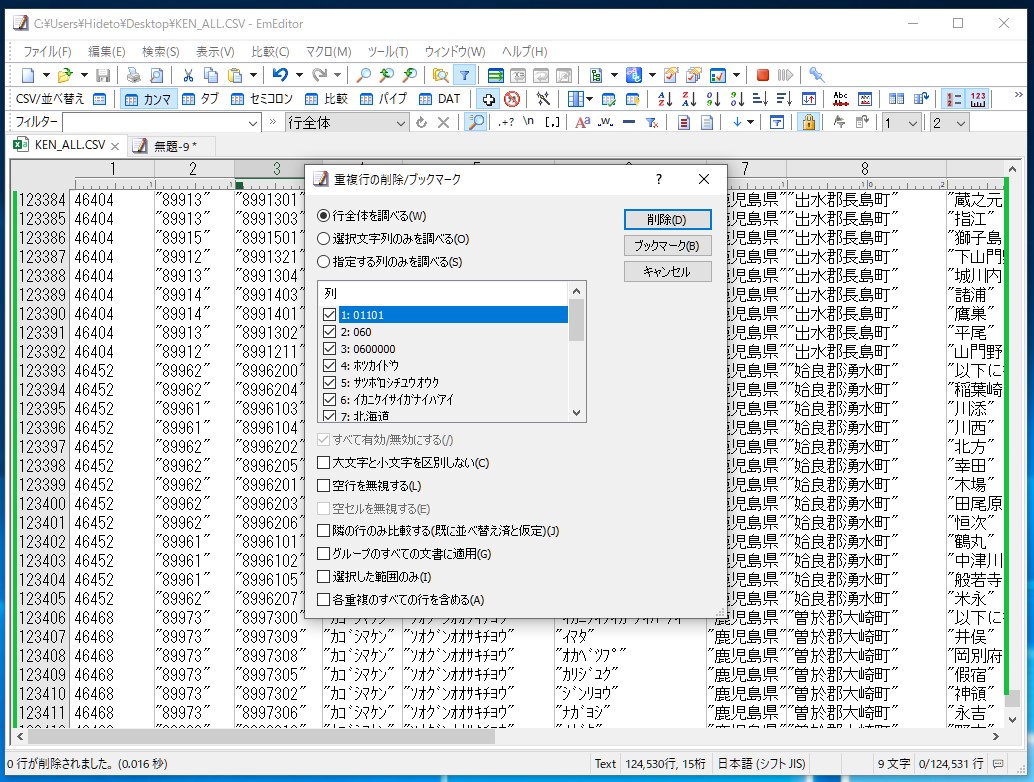
Task: Click the Find magnifier icon
Action: pyautogui.click(x=363, y=75)
